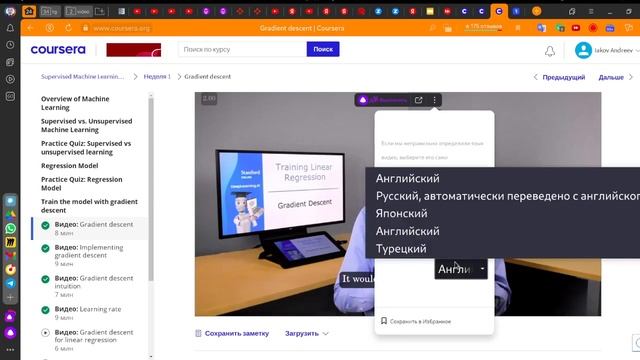Open browser history clock icon in sidebar
This screenshot has height=360, width=640.
coord(10,45)
